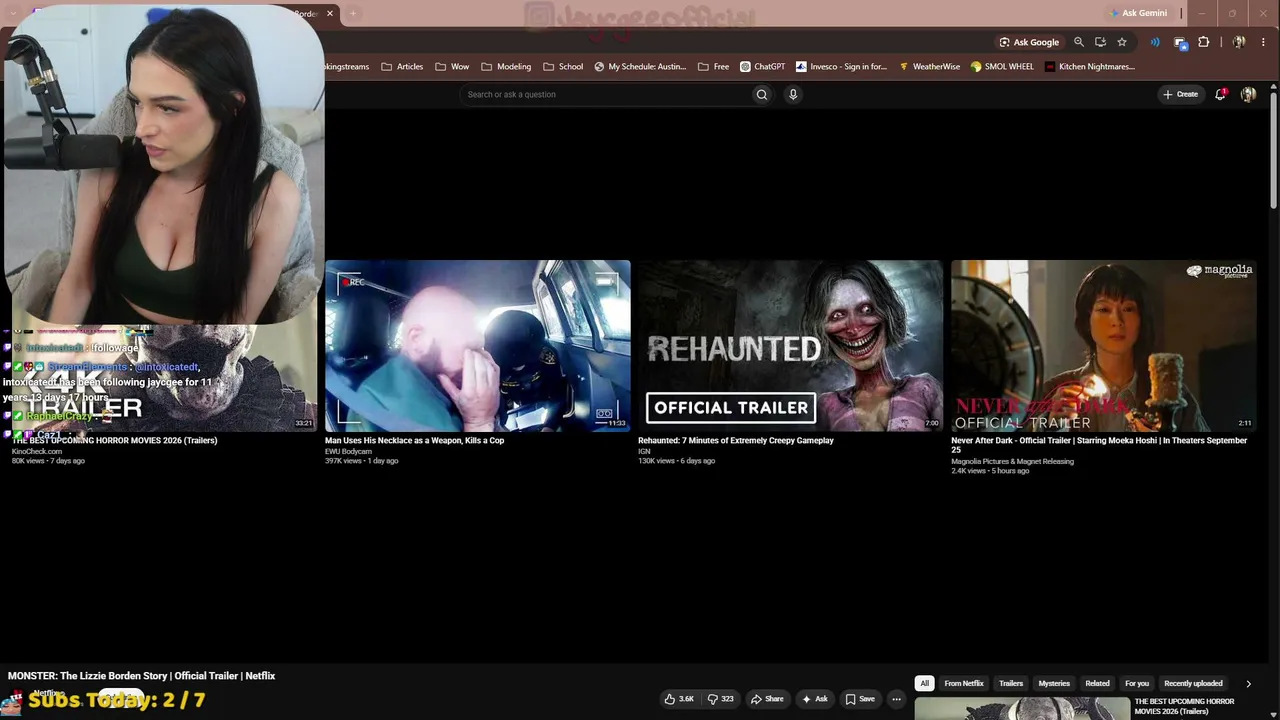Open the WeatherWise bookmark
The width and height of the screenshot is (1280, 720).
[929, 67]
